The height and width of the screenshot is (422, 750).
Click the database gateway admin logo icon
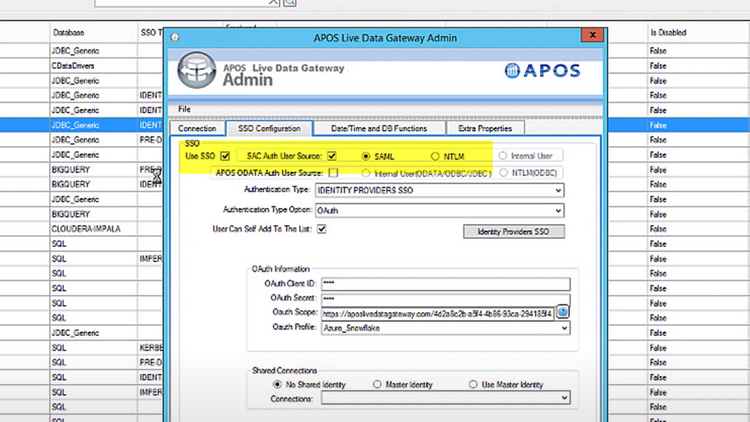coord(197,70)
